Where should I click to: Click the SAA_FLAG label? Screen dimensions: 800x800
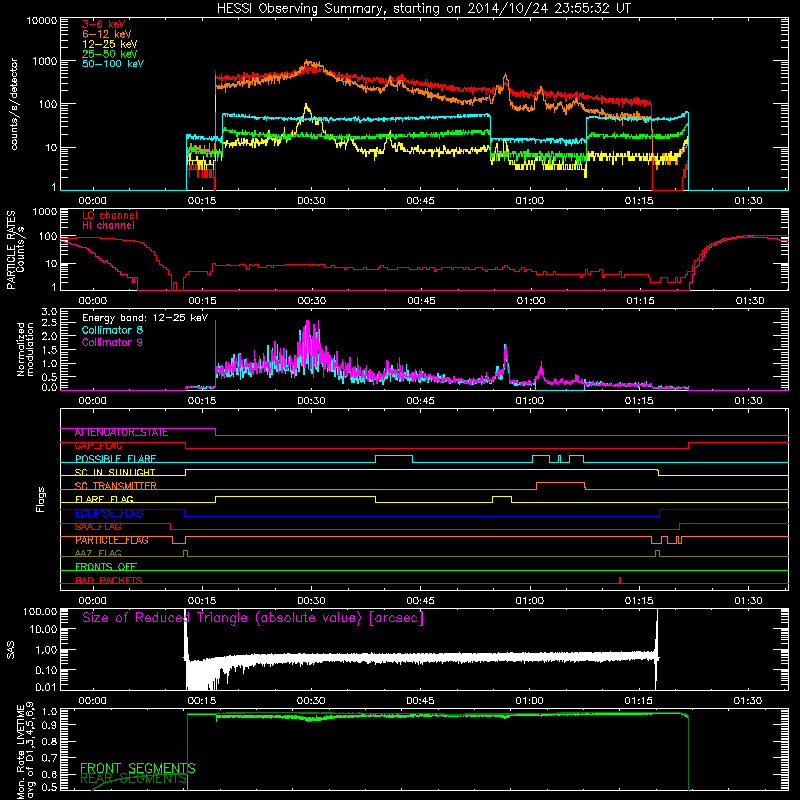point(98,527)
